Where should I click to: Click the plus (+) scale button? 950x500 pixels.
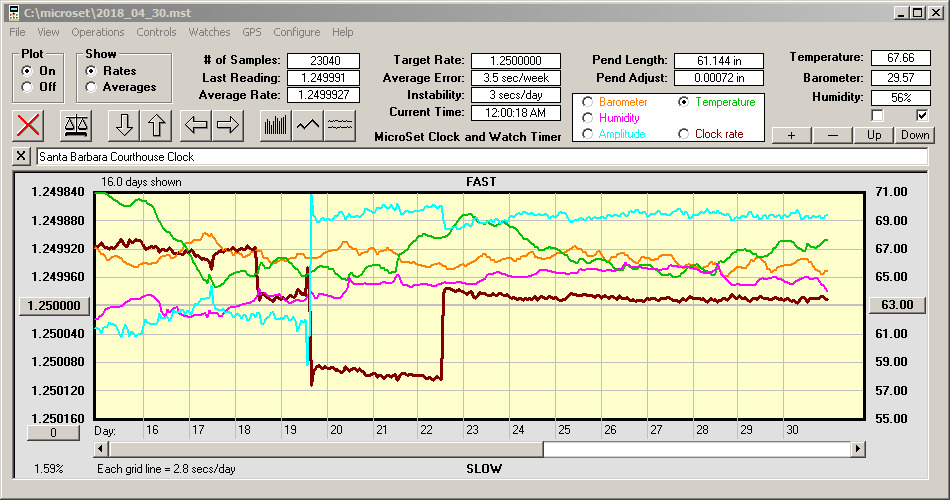[791, 135]
